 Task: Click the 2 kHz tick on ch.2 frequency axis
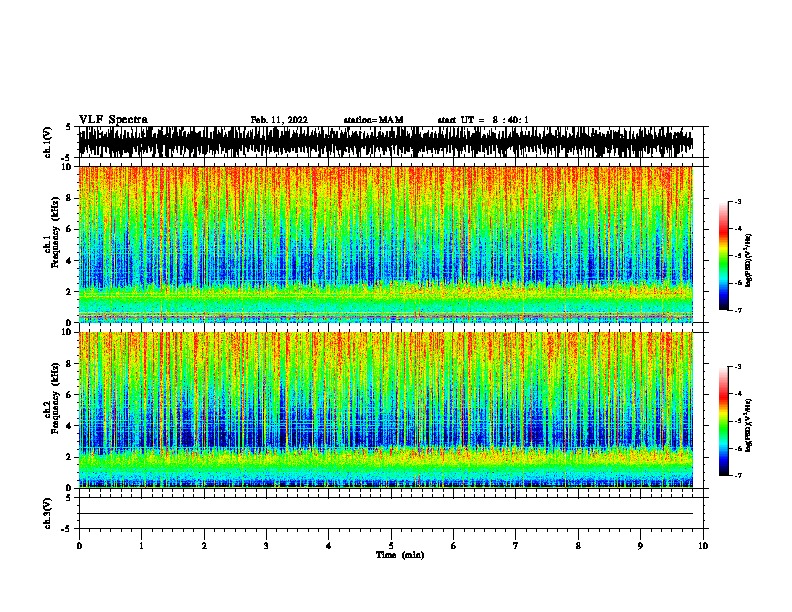pyautogui.click(x=69, y=457)
